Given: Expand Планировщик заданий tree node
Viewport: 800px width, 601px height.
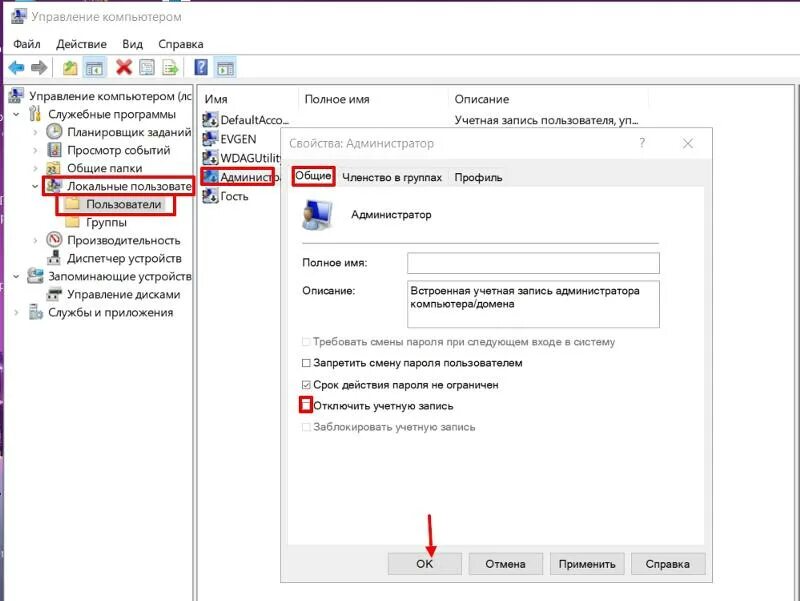Looking at the screenshot, I should (x=35, y=132).
